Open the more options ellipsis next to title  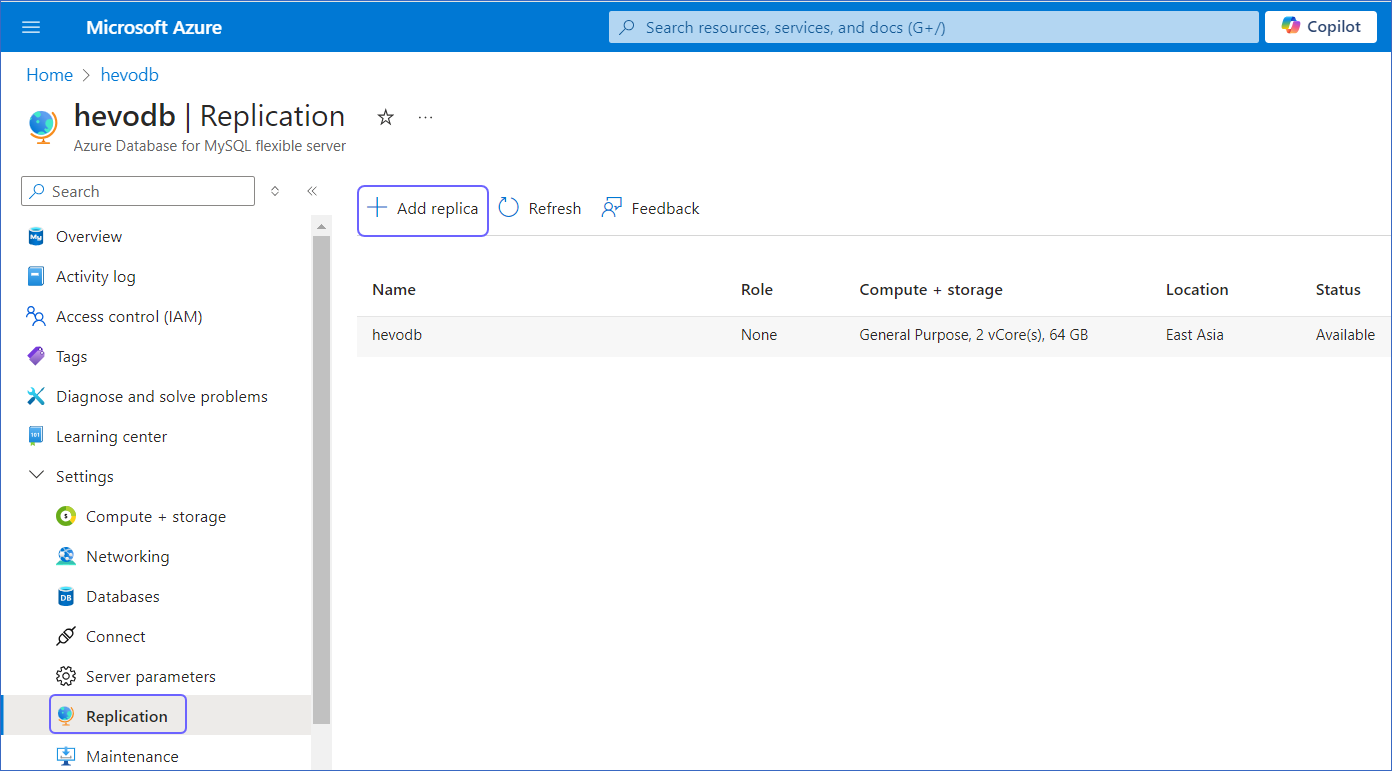coord(426,117)
